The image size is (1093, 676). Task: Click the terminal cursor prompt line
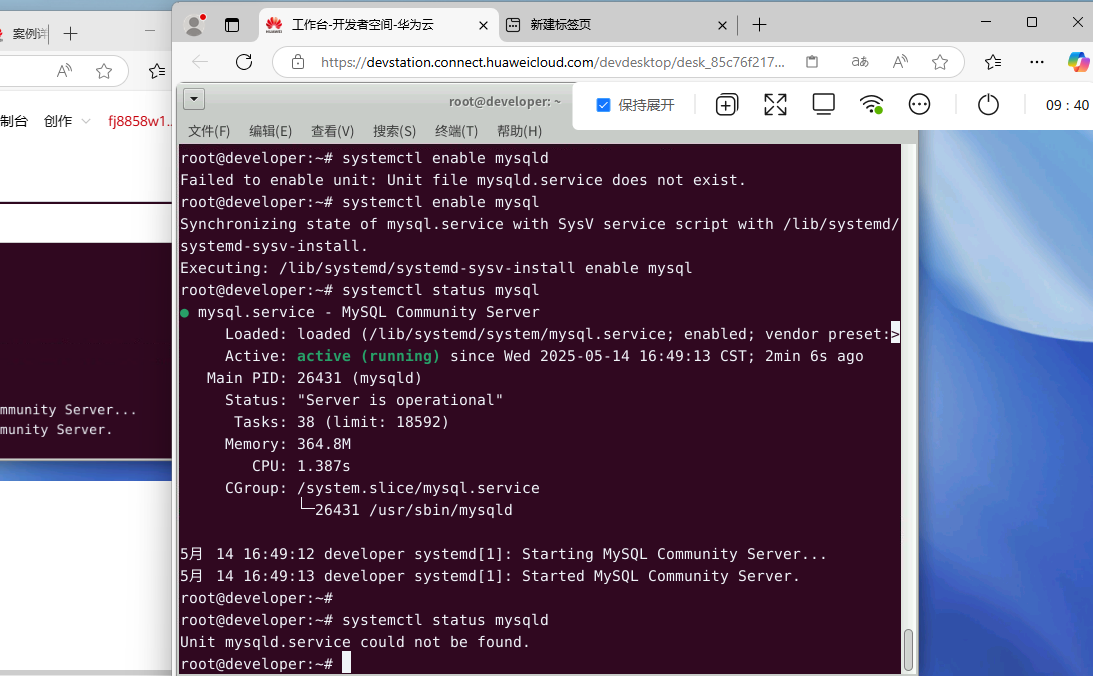[x=266, y=664]
